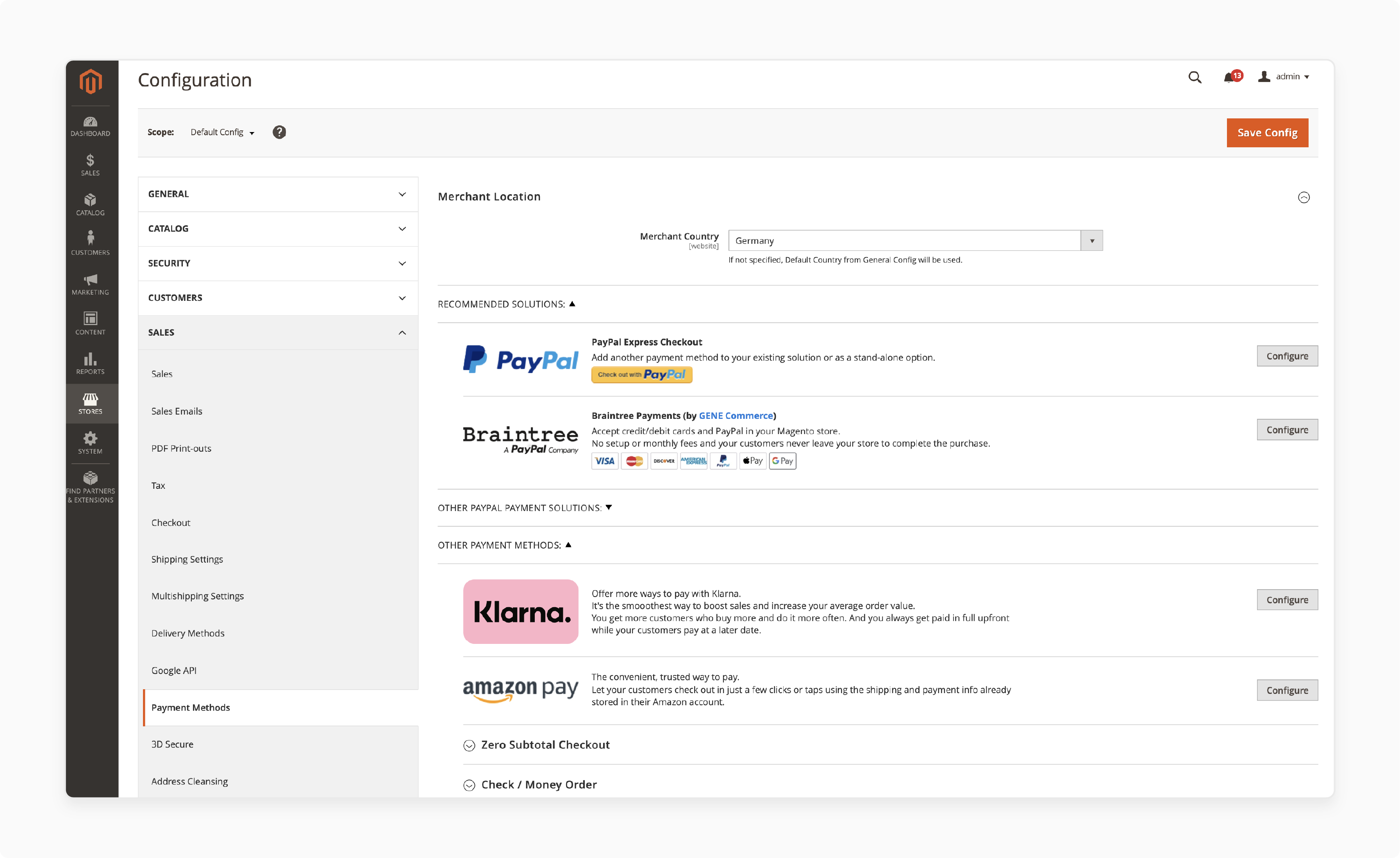The image size is (1400, 858).
Task: Open Google API settings
Action: point(174,670)
